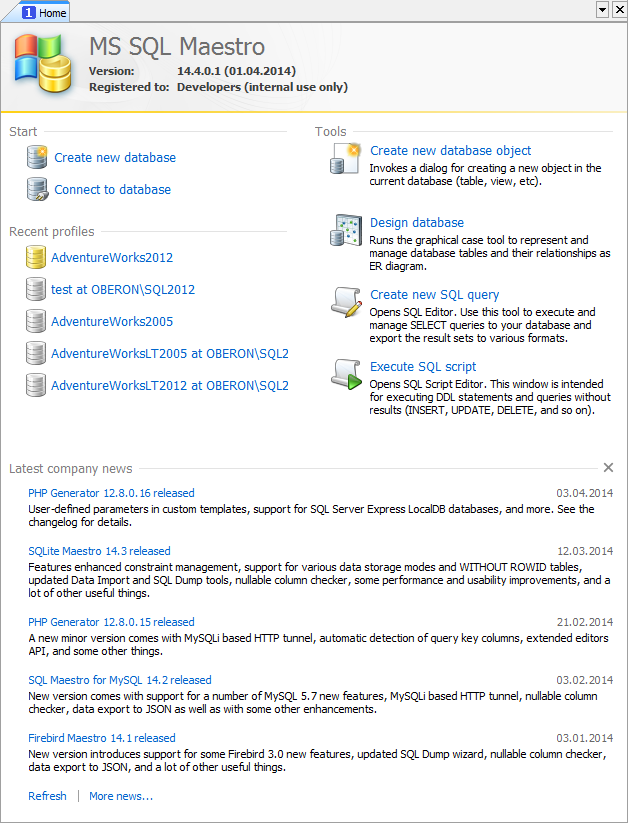This screenshot has width=628, height=823.
Task: Read the SQLite Maestro 14.3 released article
Action: (x=99, y=551)
